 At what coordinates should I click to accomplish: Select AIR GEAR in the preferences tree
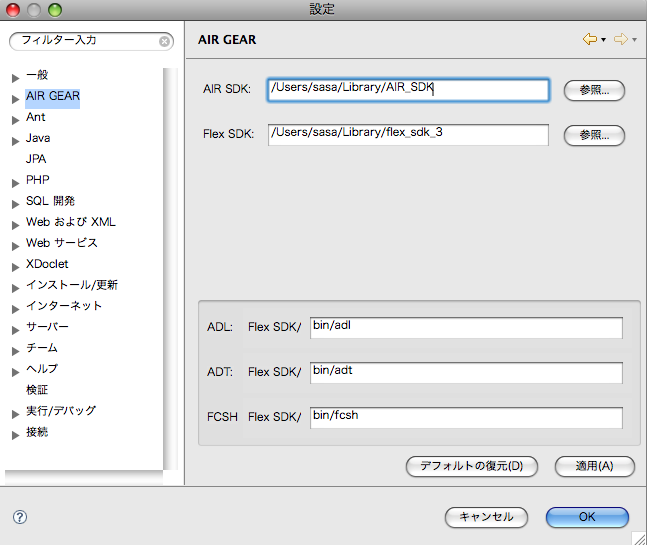[x=52, y=97]
